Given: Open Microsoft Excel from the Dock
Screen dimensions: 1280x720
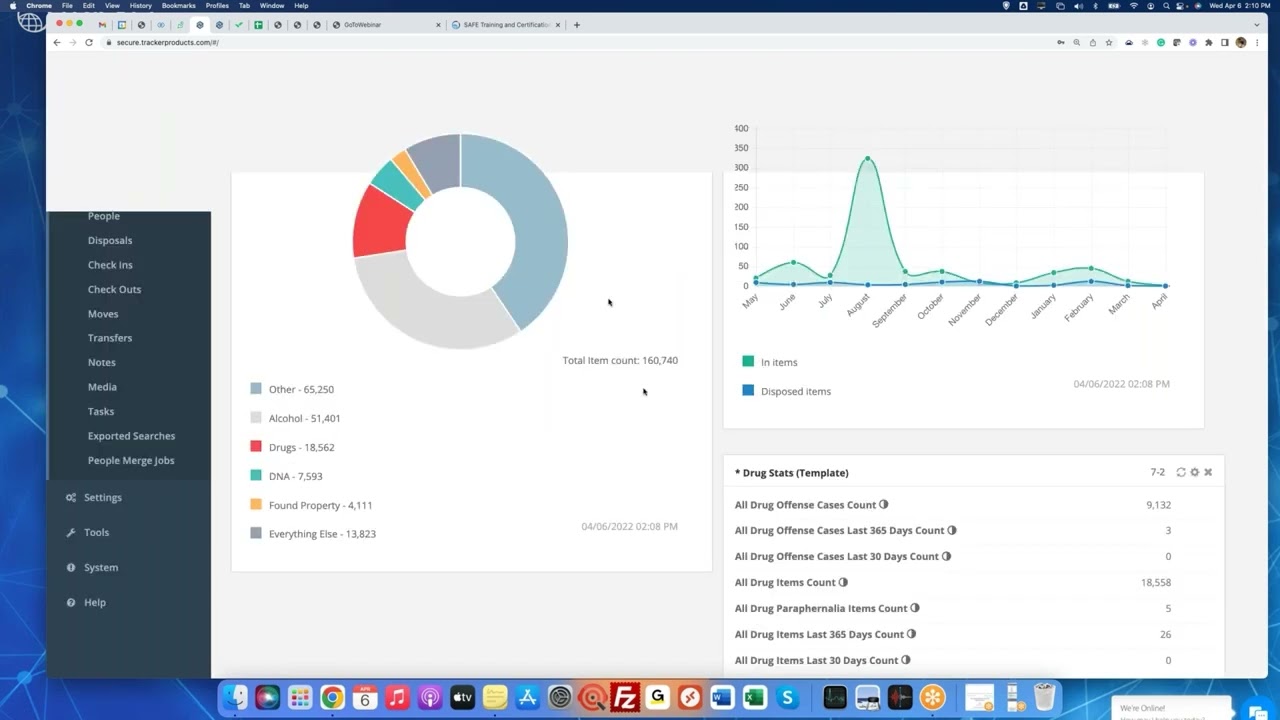Looking at the screenshot, I should coord(755,698).
